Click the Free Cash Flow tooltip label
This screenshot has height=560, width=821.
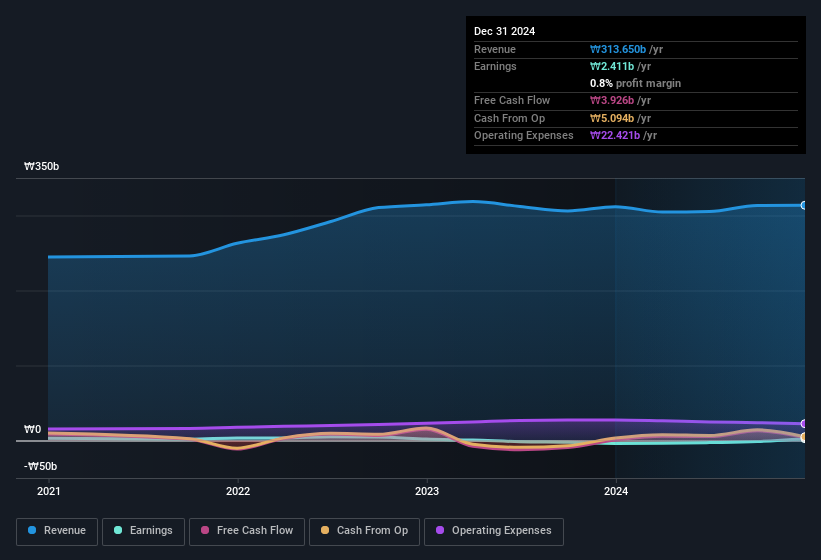tap(512, 100)
